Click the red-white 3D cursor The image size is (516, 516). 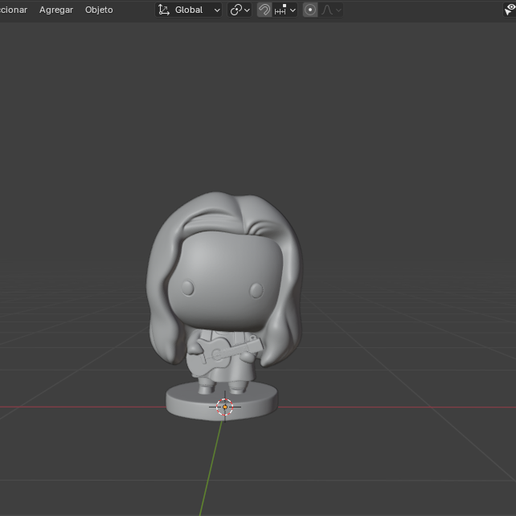click(x=225, y=407)
